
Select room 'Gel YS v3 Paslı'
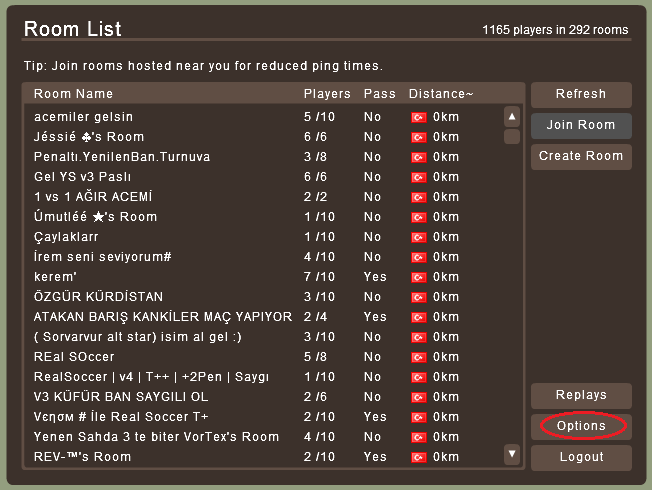click(x=264, y=177)
